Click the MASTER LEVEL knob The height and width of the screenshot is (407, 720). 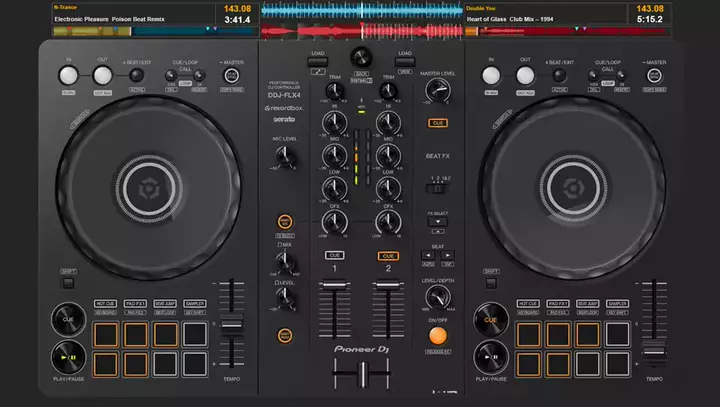click(x=438, y=90)
